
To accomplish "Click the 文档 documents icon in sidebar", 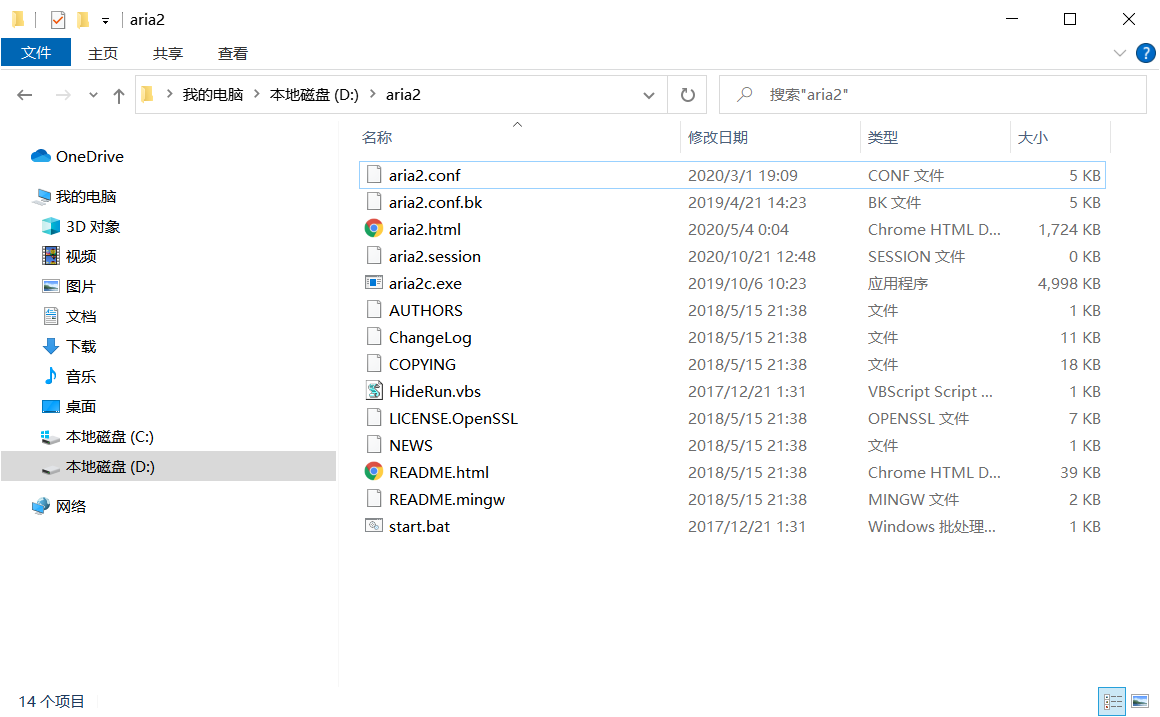I will tap(50, 316).
